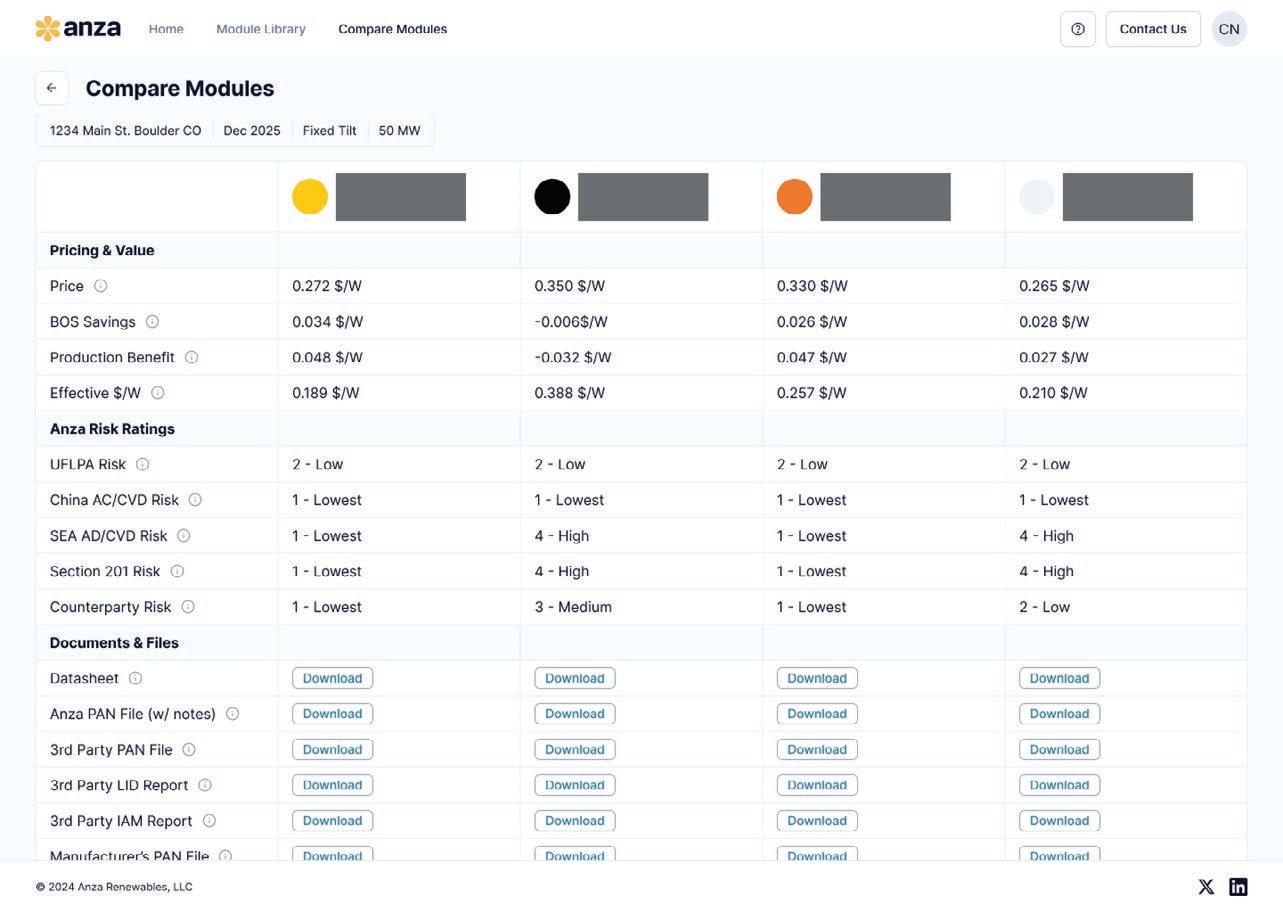Download 3rd Party IAM Report for black module
Screen dimensions: 1283x913
tap(575, 821)
